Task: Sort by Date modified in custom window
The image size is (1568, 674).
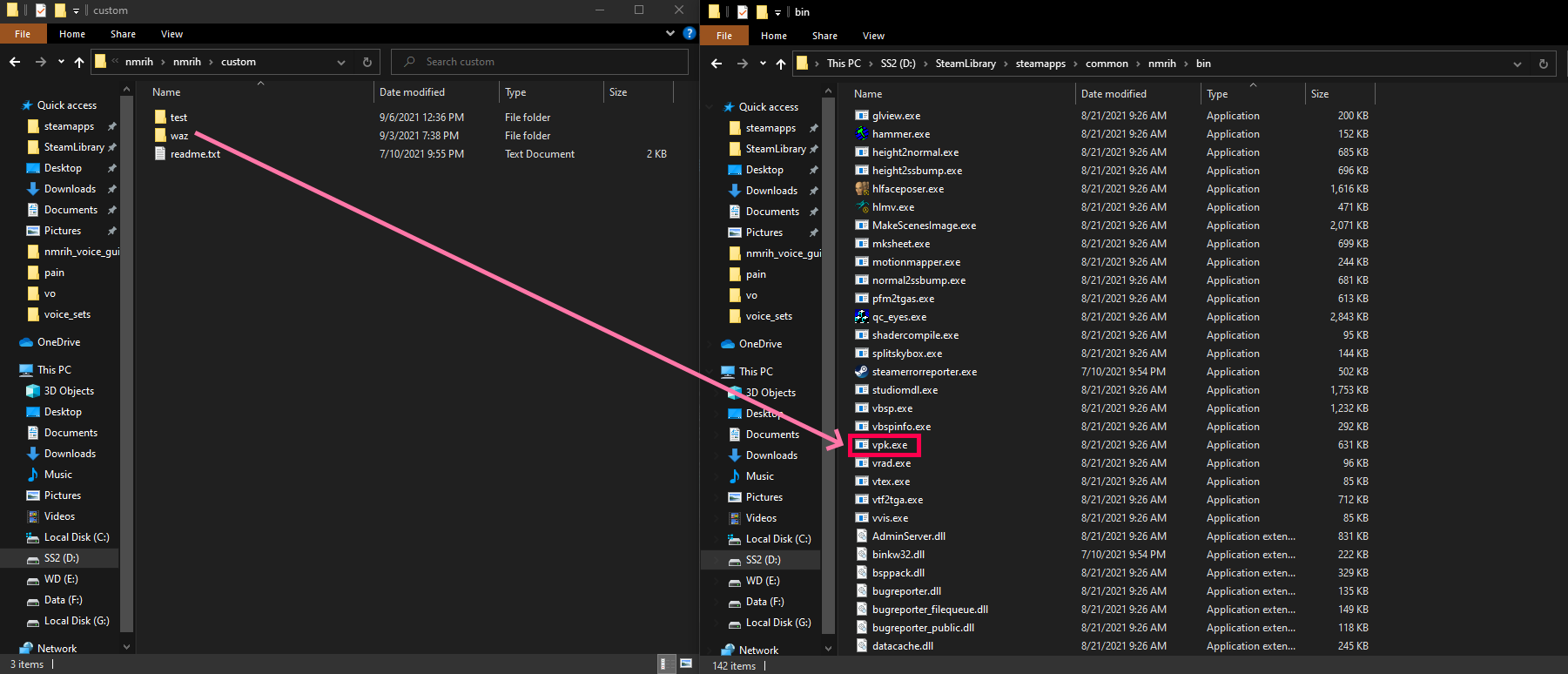Action: tap(413, 92)
